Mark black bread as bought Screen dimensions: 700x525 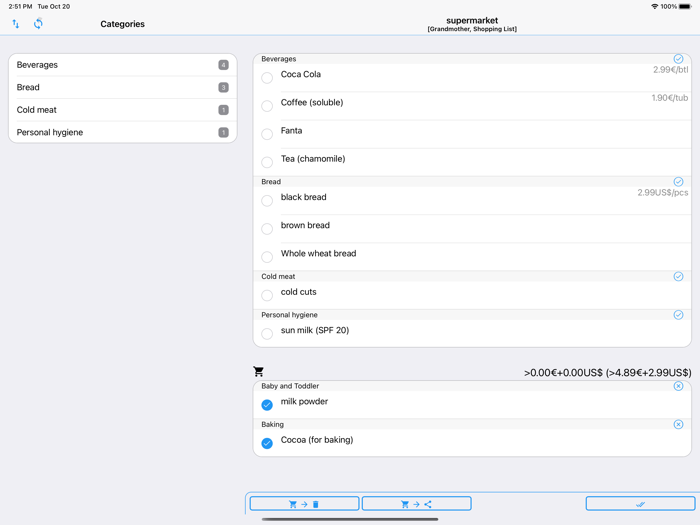pyautogui.click(x=267, y=200)
